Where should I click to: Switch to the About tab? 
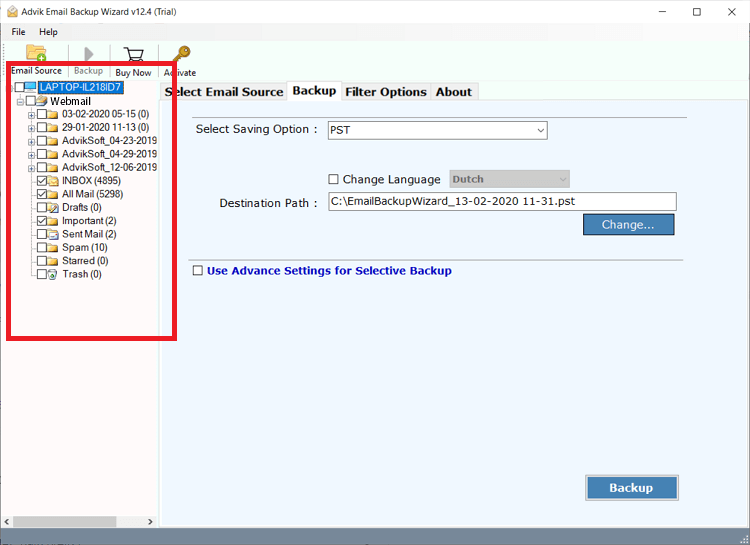pos(454,92)
